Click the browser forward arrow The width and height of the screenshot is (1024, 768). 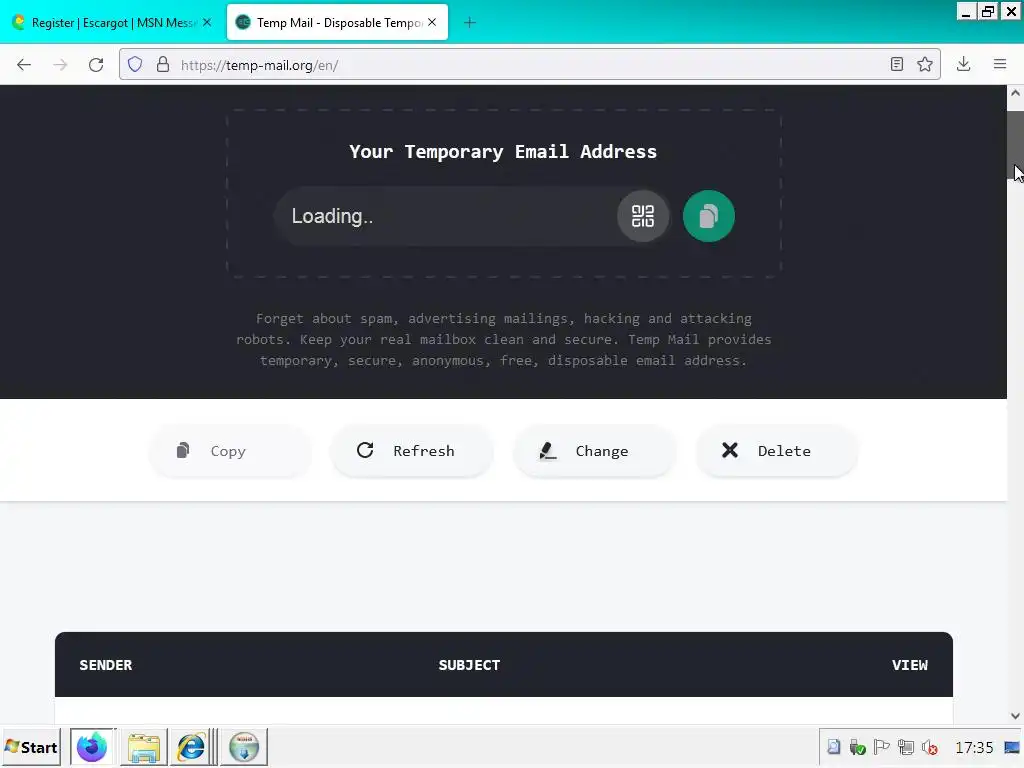pyautogui.click(x=60, y=65)
